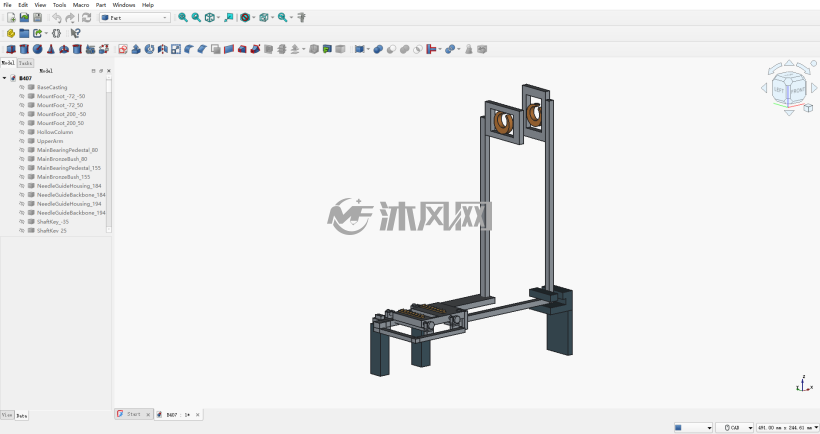Create a Part sphere primitive
Screen dimensions: 820x434
tap(38, 49)
